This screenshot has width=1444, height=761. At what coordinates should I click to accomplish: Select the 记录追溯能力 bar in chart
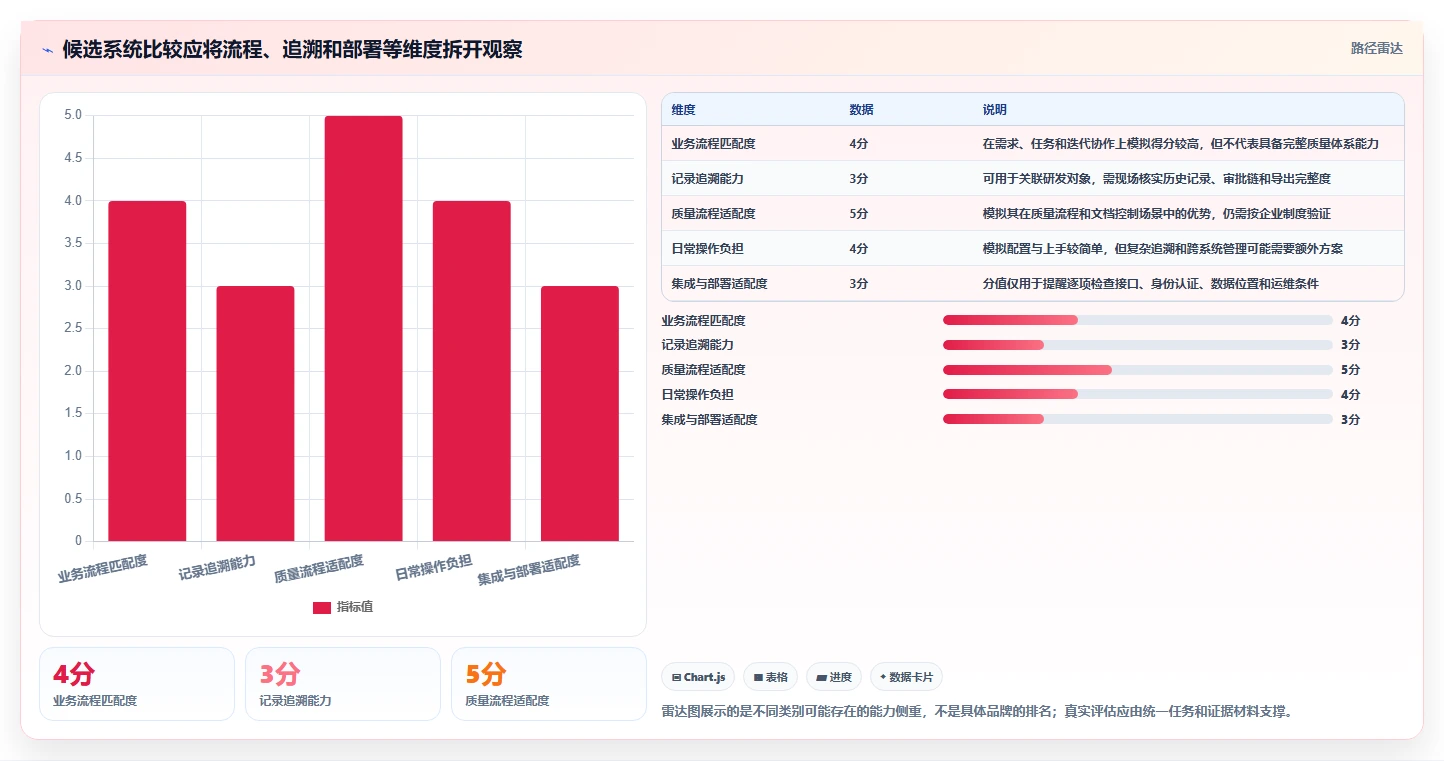pos(255,414)
